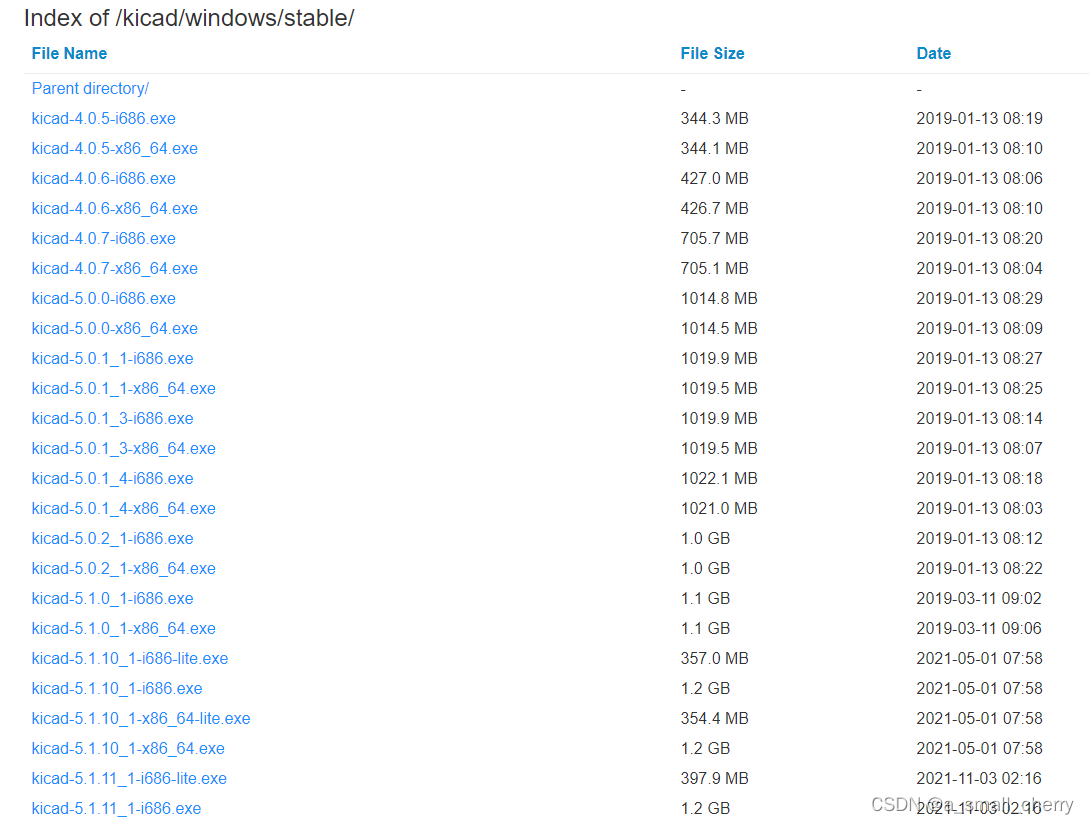This screenshot has width=1089, height=824.
Task: Select the date 2019-01-13 08:04
Action: 979,268
